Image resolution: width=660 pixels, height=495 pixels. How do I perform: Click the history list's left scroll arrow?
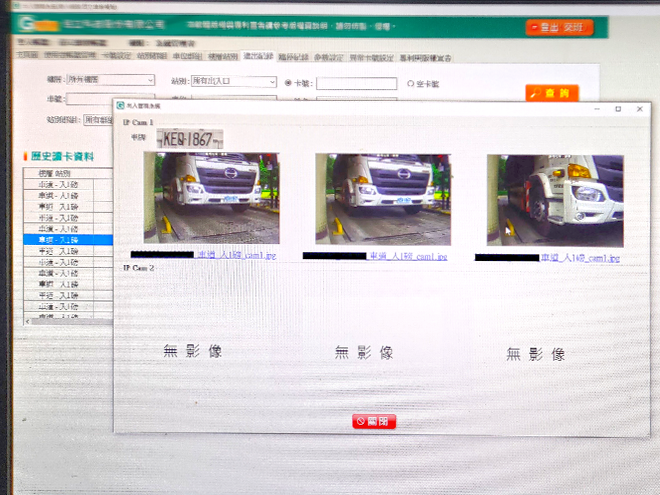click(x=28, y=322)
